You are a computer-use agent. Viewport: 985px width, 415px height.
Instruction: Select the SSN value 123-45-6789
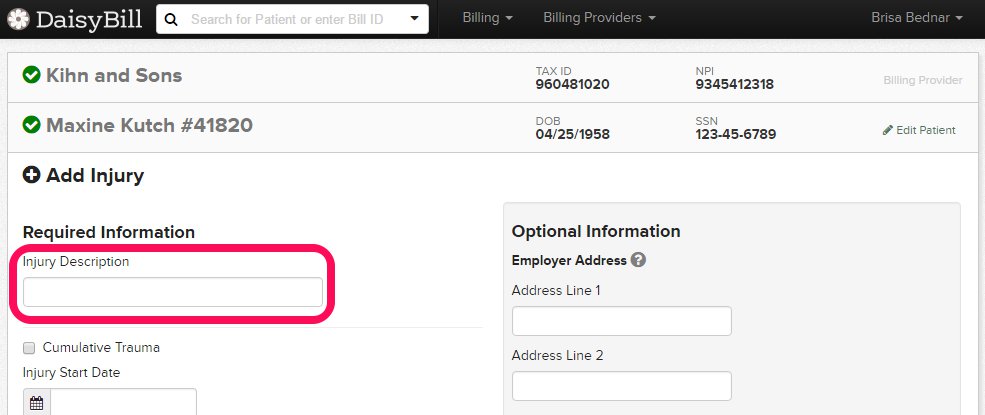coord(736,134)
